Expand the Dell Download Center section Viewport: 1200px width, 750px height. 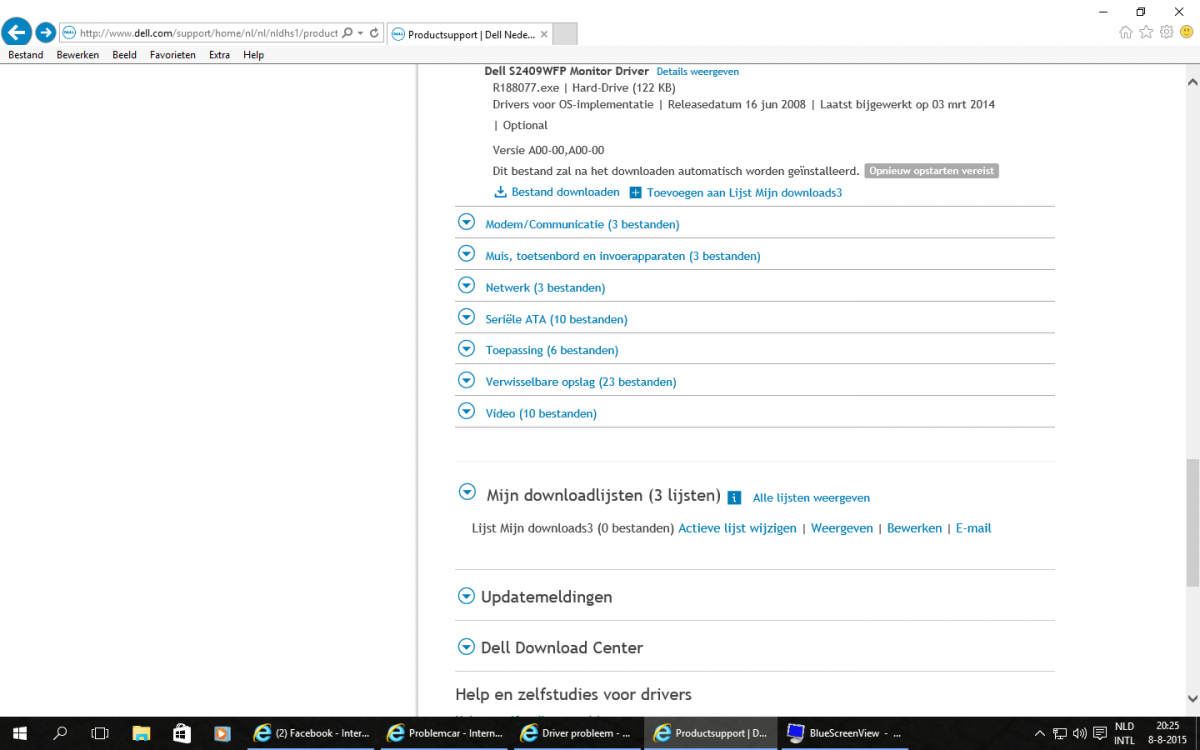pos(466,647)
